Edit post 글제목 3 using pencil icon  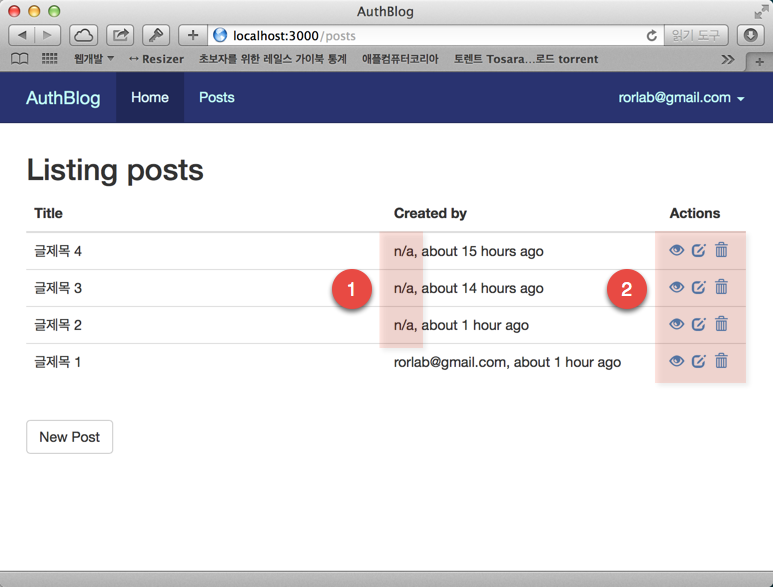click(699, 287)
